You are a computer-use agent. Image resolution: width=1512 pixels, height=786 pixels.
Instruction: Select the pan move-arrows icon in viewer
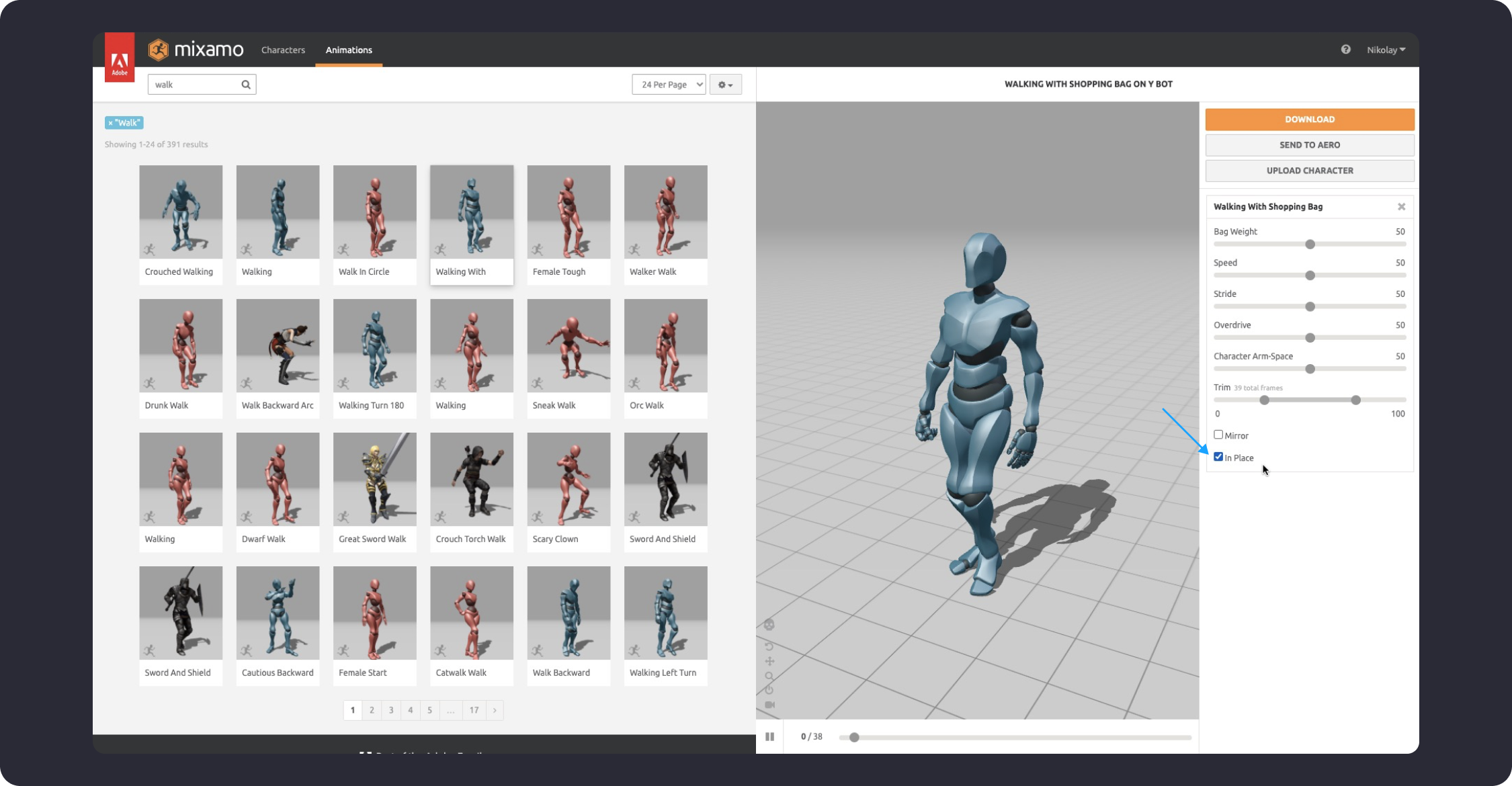[769, 661]
